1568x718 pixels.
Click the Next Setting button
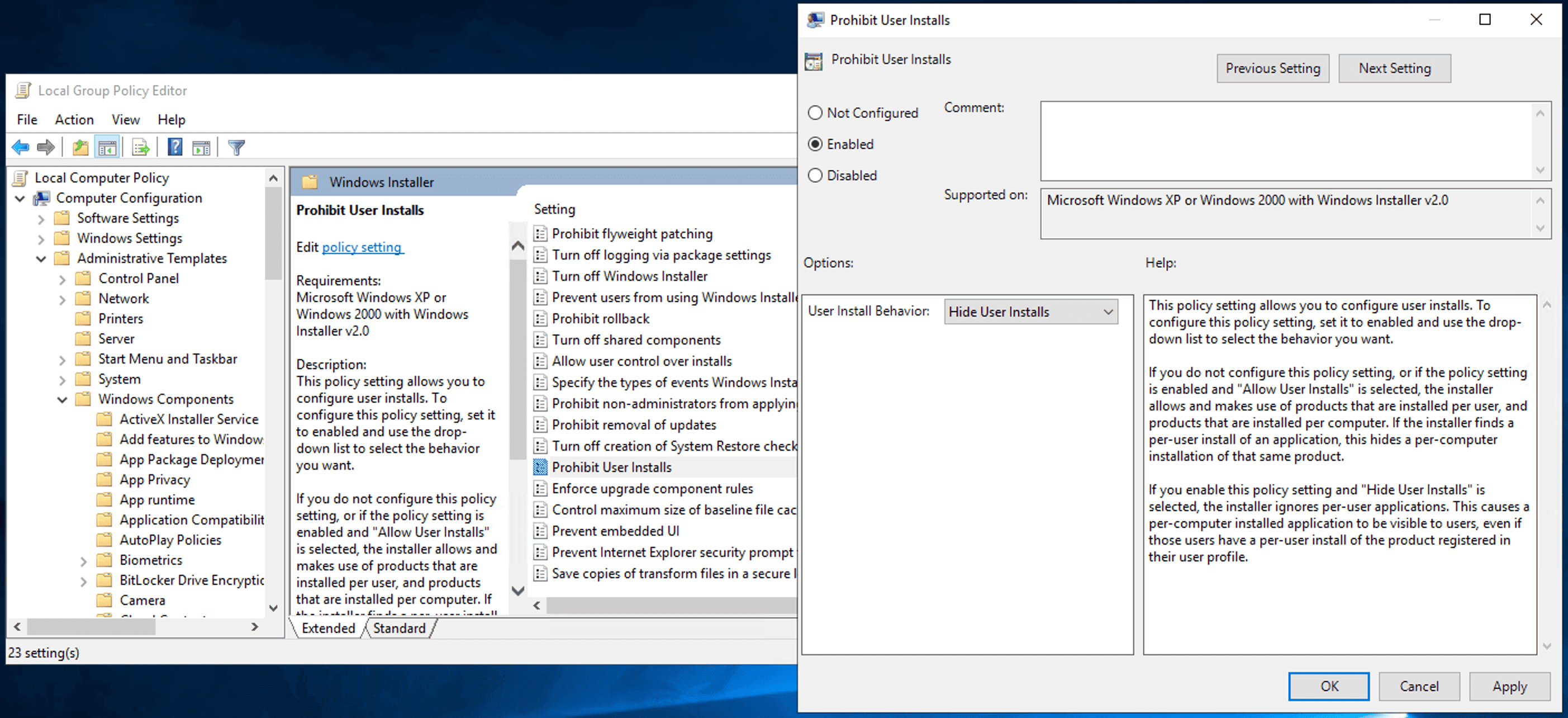click(1394, 68)
